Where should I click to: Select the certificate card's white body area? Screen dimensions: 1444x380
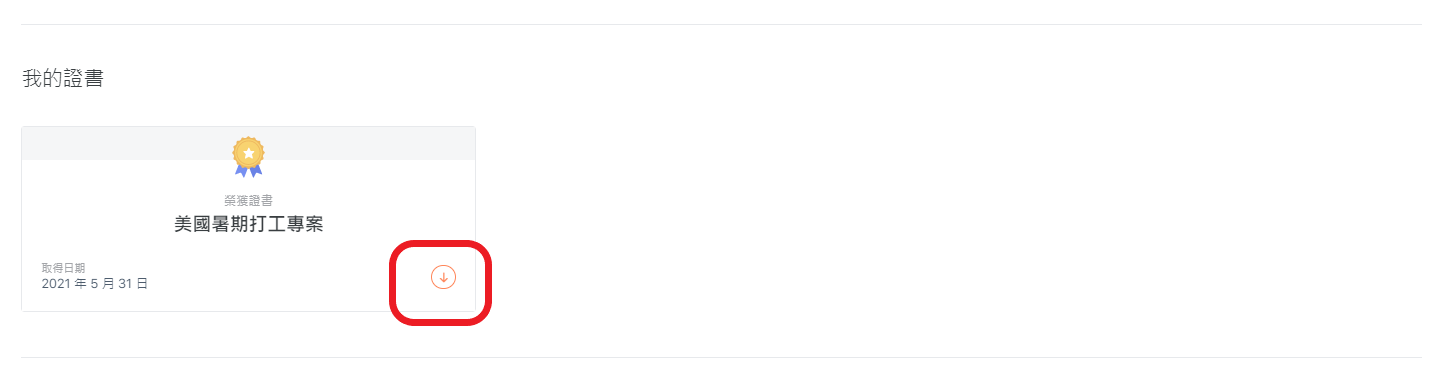(x=248, y=235)
